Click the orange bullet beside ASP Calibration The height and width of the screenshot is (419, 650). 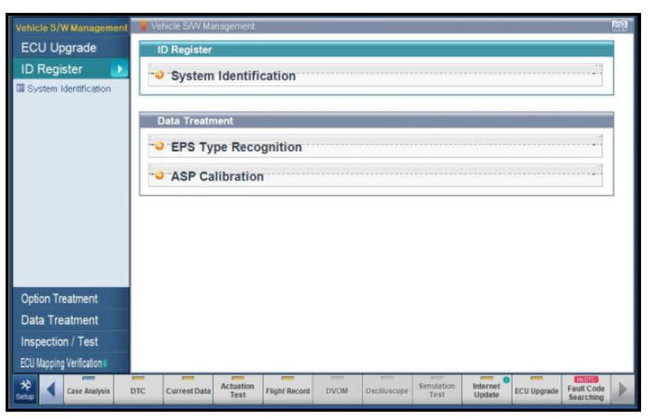pyautogui.click(x=159, y=175)
